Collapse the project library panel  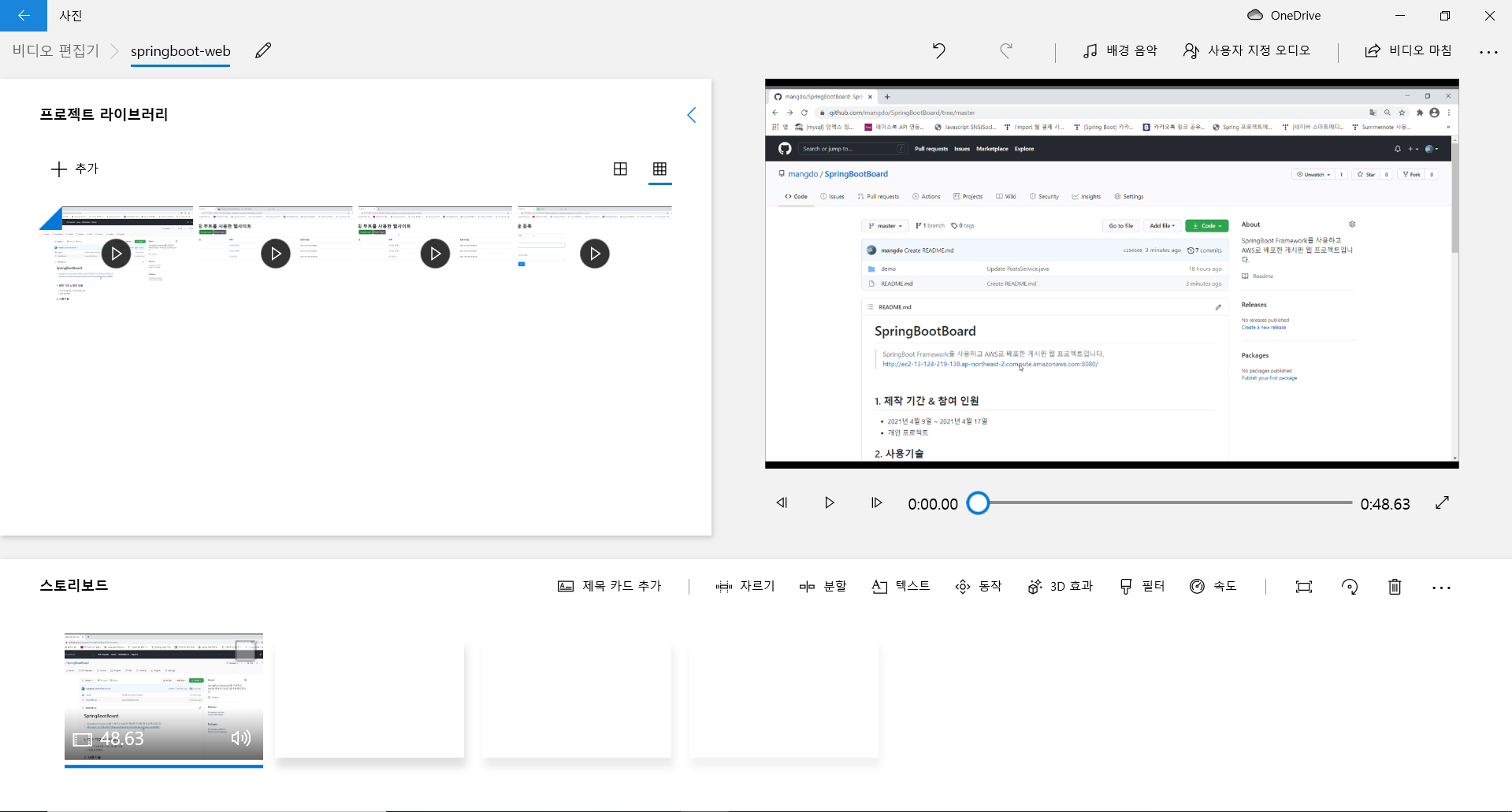(x=691, y=115)
